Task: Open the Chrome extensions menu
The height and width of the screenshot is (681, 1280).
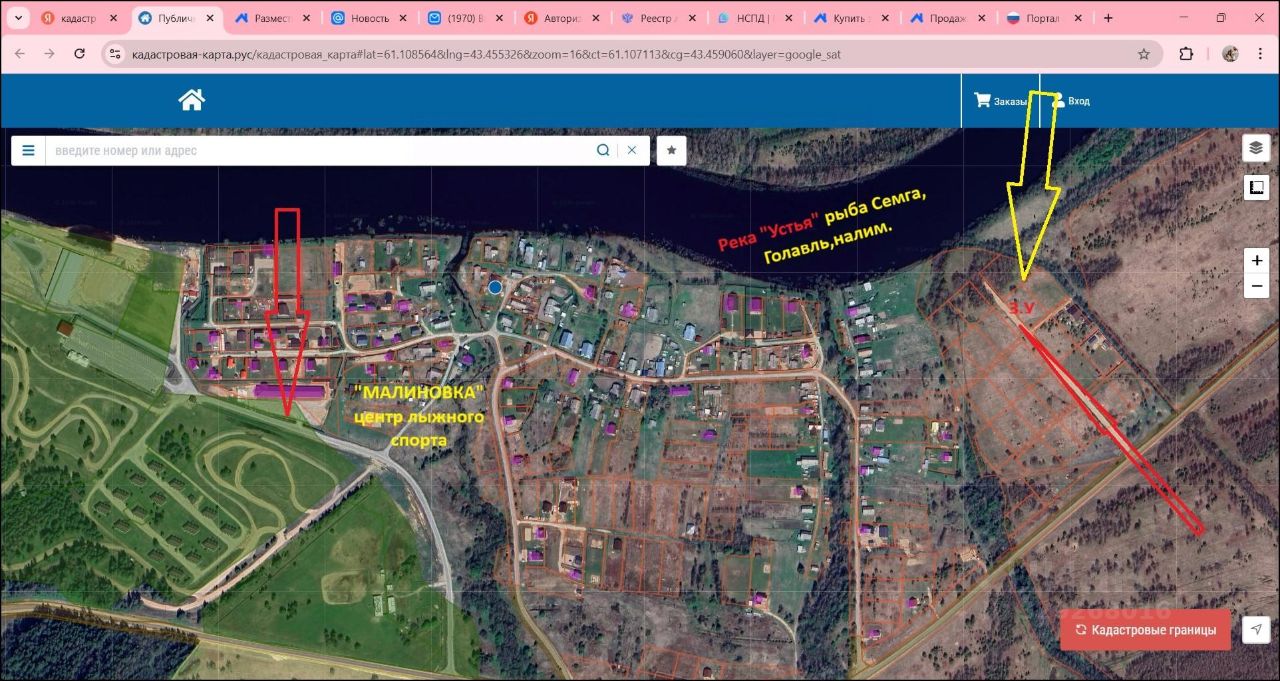Action: tap(1187, 54)
